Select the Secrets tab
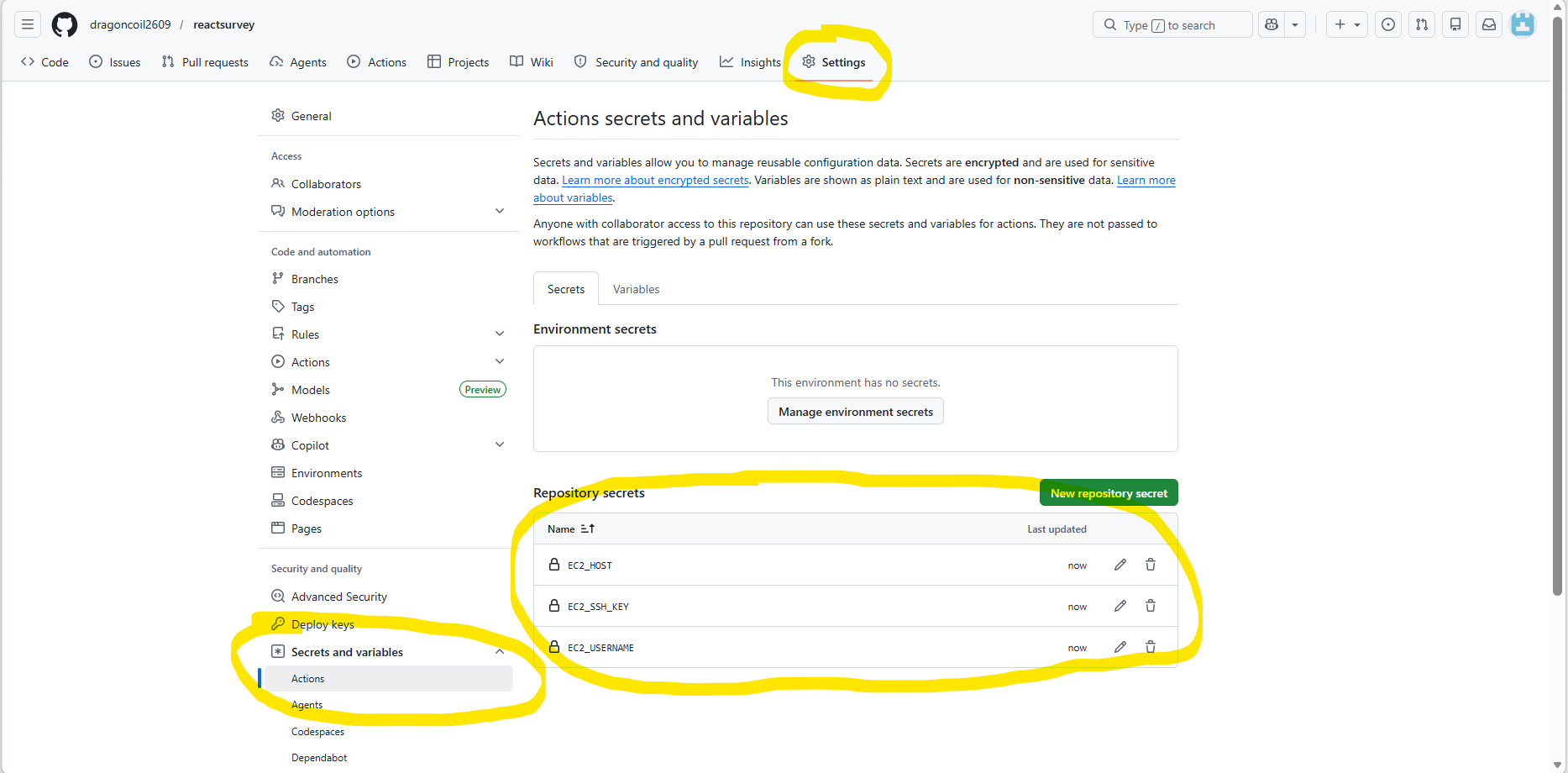Screen dimensions: 1568x773 [x=566, y=289]
